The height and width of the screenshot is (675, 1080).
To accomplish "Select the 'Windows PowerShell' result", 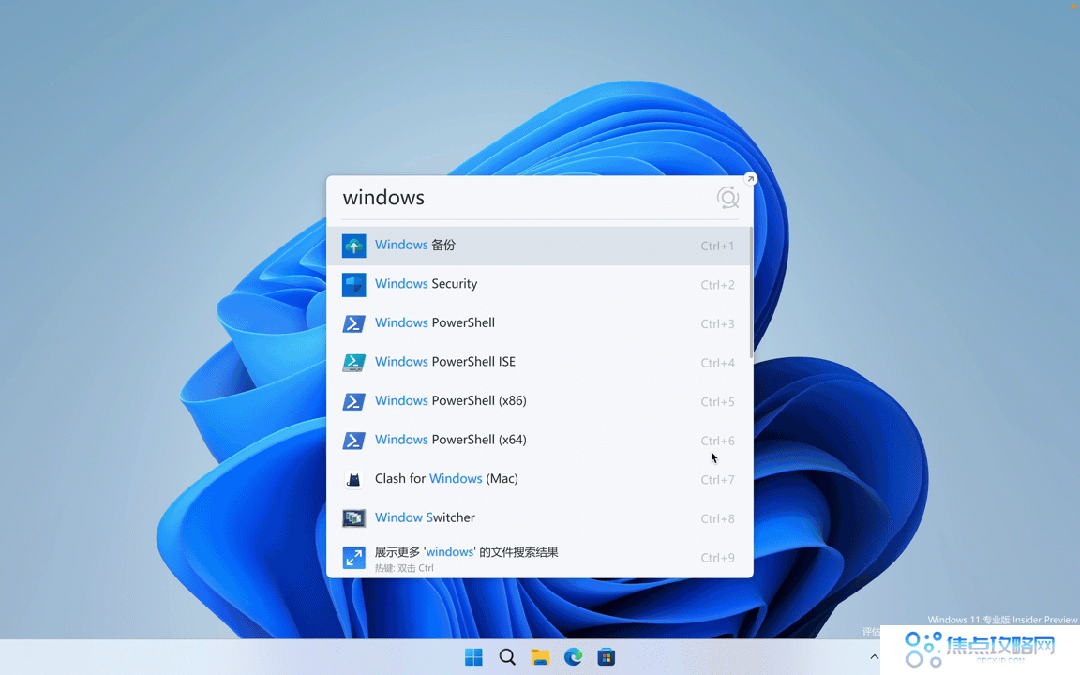I will point(537,324).
